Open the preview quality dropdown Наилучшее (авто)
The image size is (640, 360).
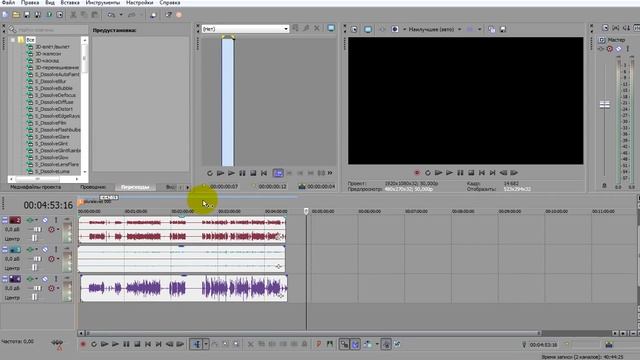[x=435, y=29]
